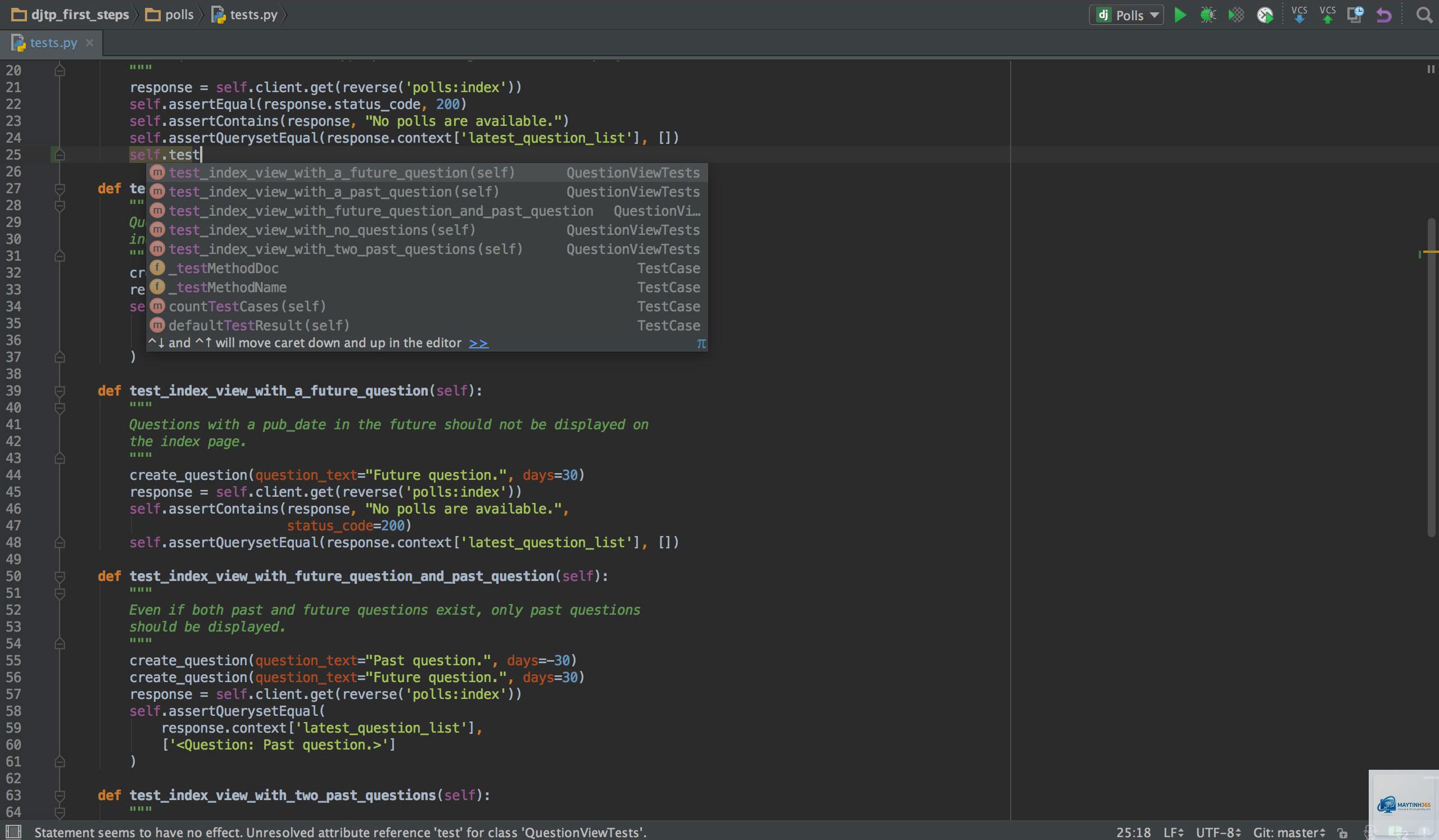The width and height of the screenshot is (1439, 840).
Task: Click assertQuerysetEqual on line 58
Action: point(243,711)
